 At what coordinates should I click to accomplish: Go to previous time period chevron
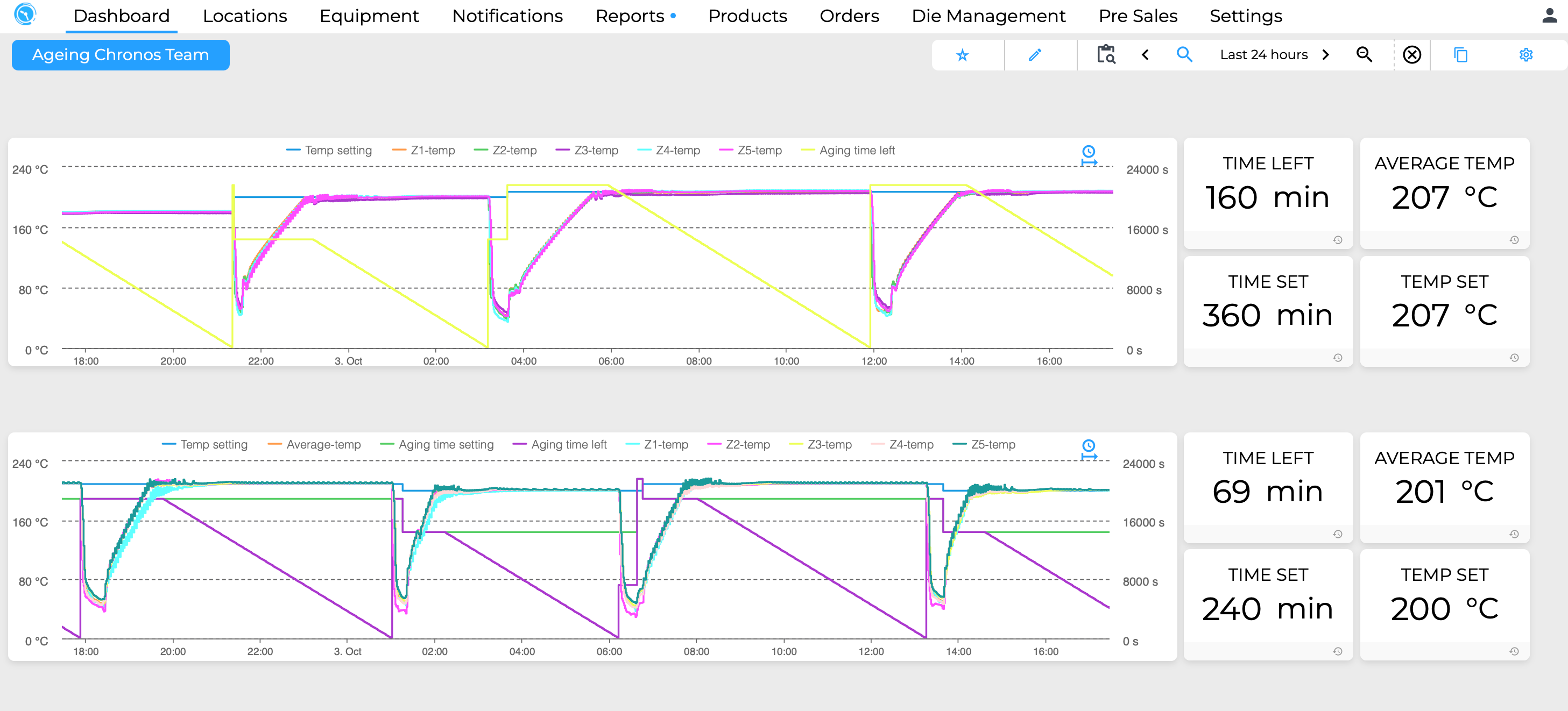1145,55
